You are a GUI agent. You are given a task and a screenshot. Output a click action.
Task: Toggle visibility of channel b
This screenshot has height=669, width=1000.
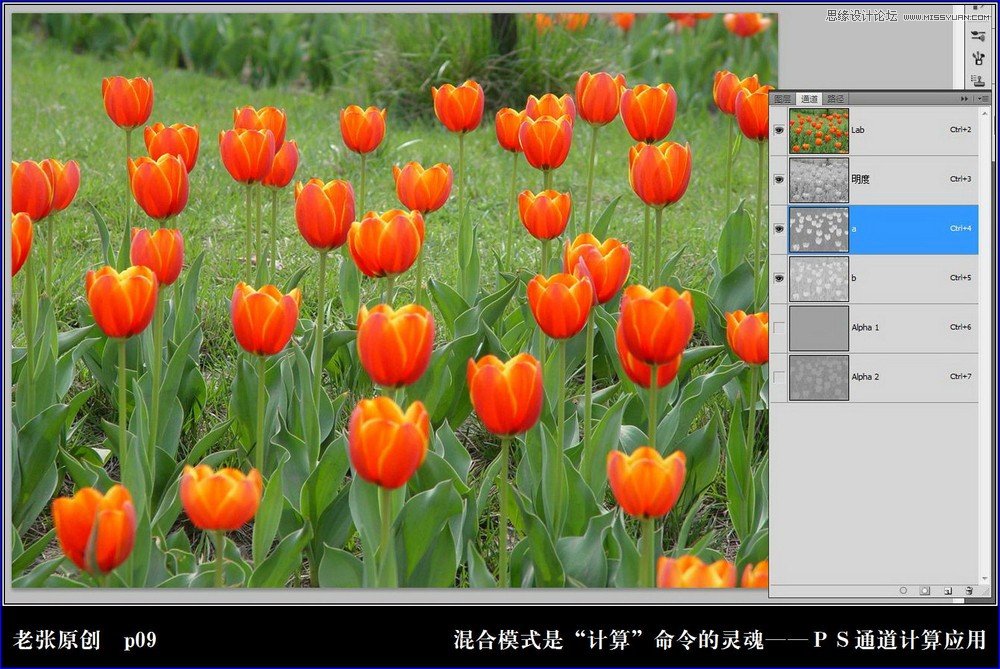coord(779,278)
